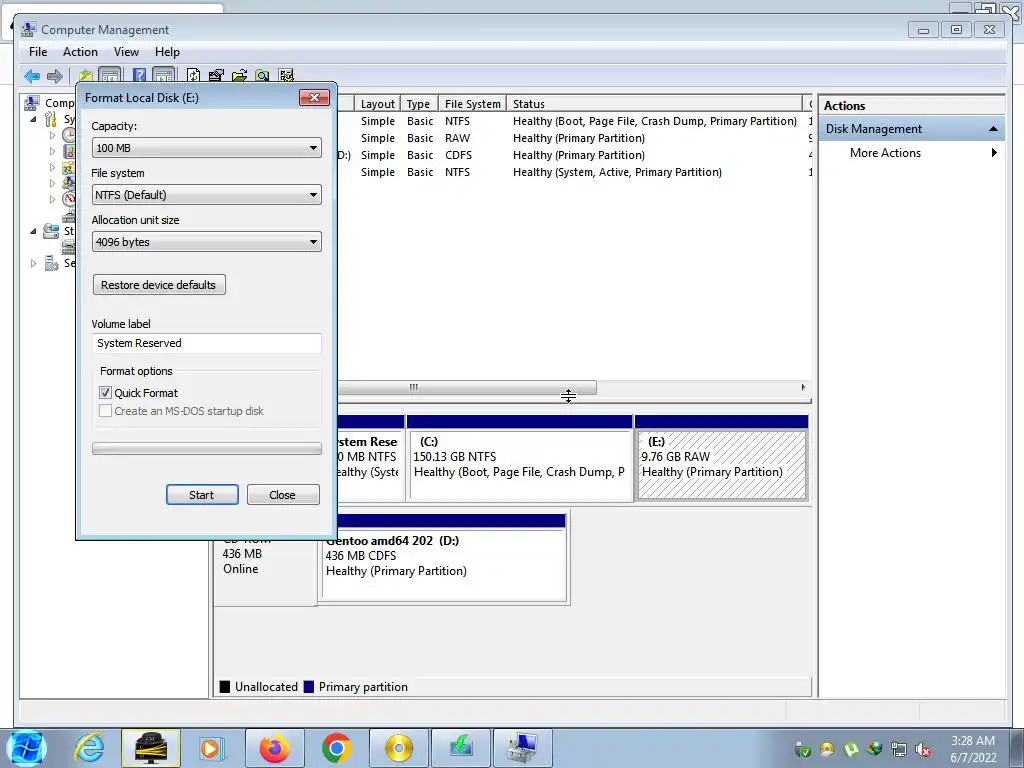Click the magnifier folder toolbar icon
This screenshot has width=1024, height=768.
tap(263, 76)
